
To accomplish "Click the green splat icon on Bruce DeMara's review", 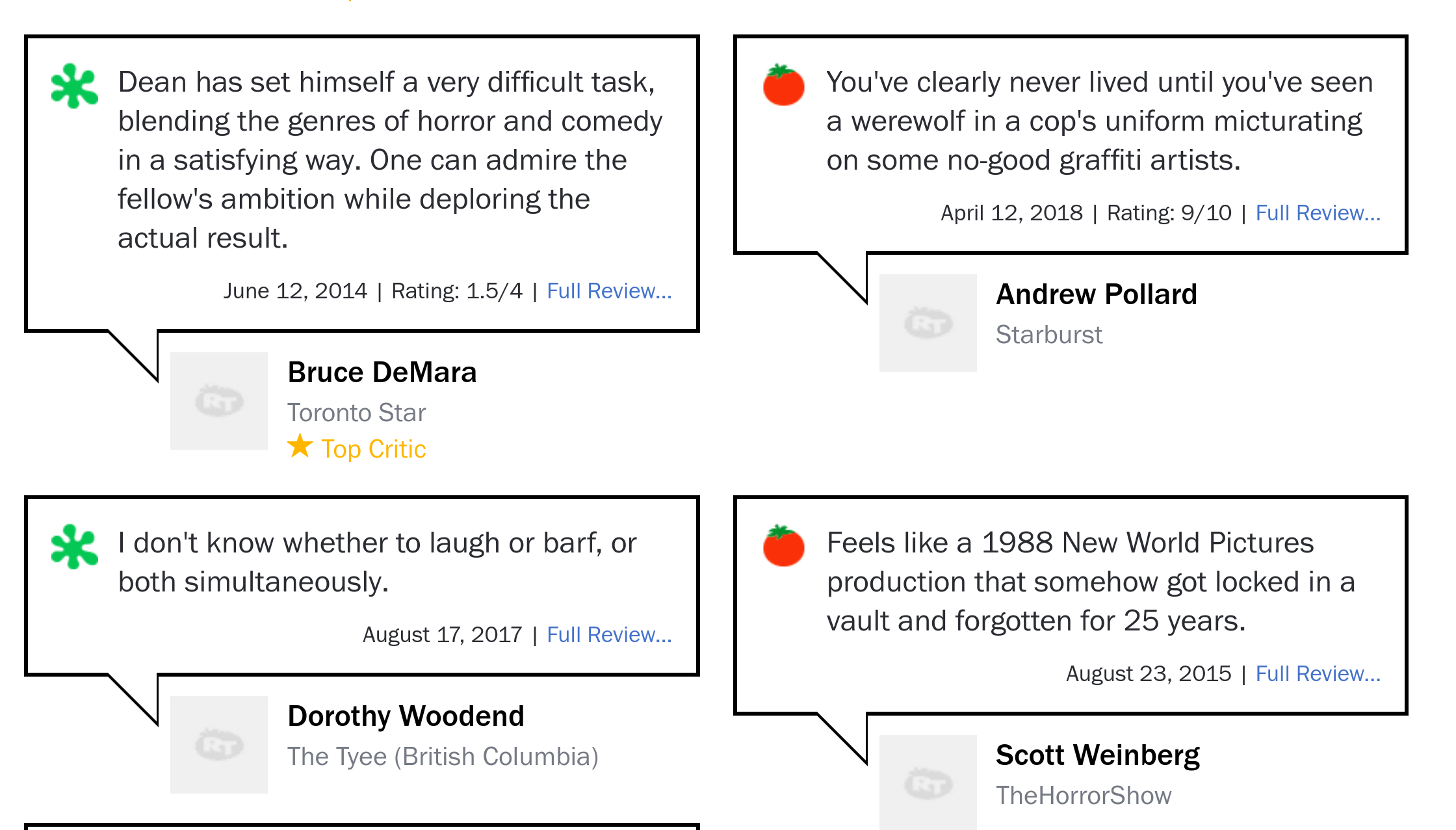I will pos(75,86).
